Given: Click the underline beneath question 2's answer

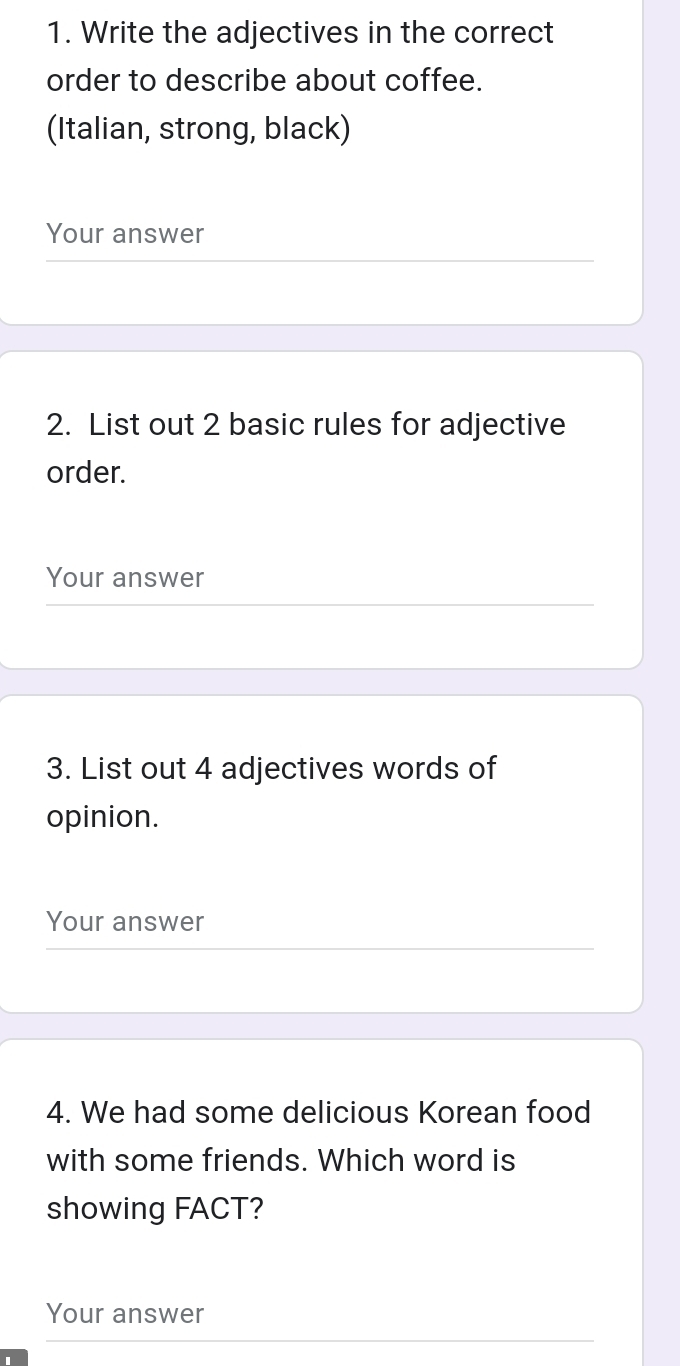Looking at the screenshot, I should click(x=320, y=605).
